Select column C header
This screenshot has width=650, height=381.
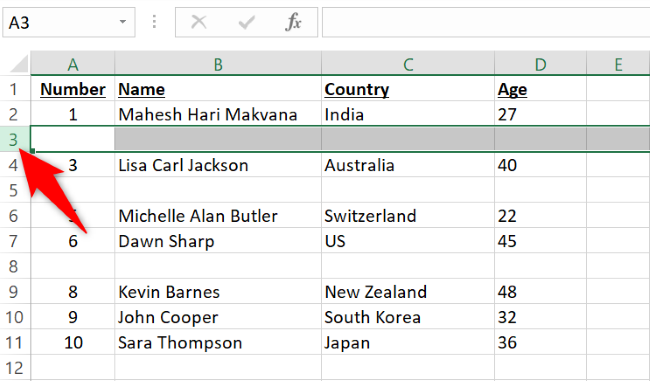coord(408,64)
